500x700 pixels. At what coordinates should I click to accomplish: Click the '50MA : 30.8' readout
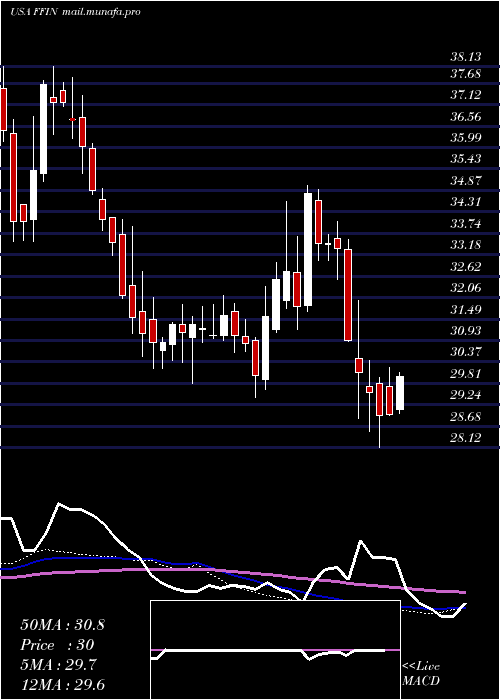[x=62, y=625]
